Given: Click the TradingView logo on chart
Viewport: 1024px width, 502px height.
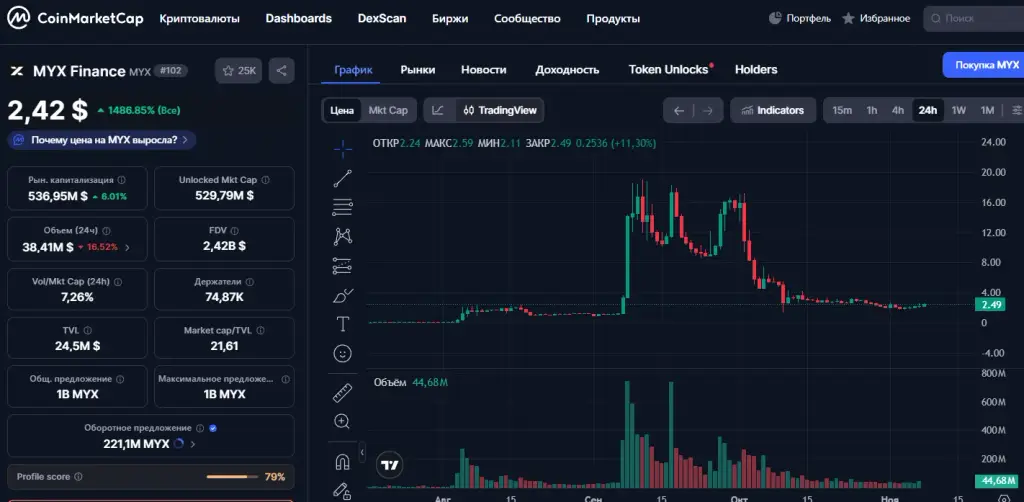Looking at the screenshot, I should (390, 465).
